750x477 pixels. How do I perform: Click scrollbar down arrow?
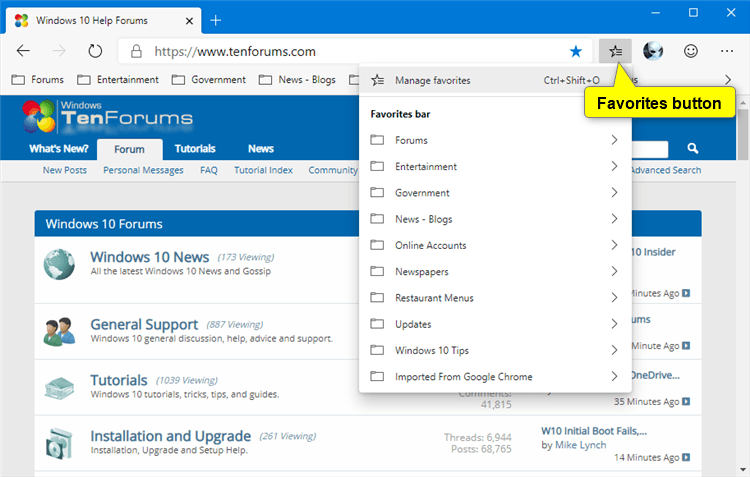coord(743,470)
